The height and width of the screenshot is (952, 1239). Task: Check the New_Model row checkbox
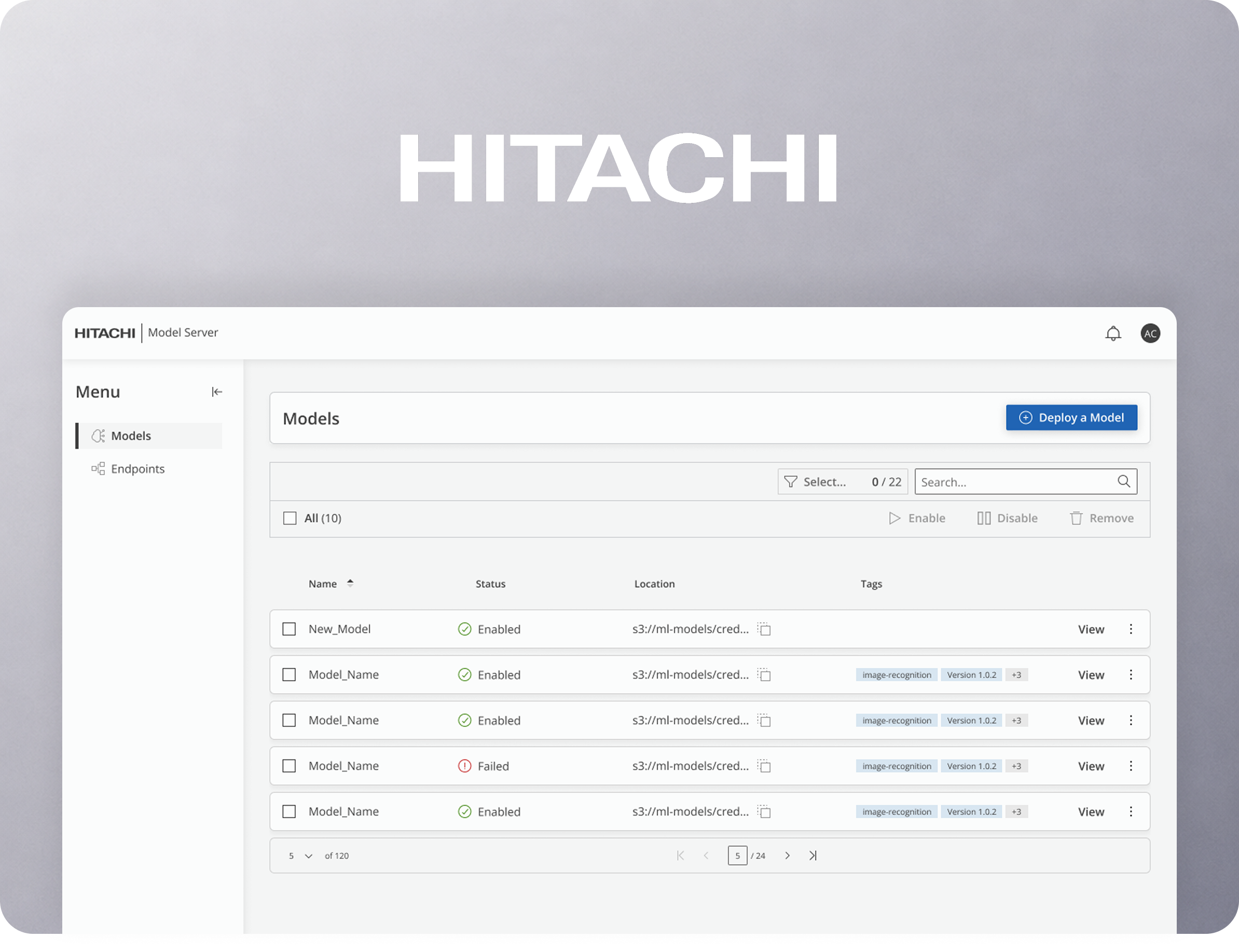pos(289,629)
